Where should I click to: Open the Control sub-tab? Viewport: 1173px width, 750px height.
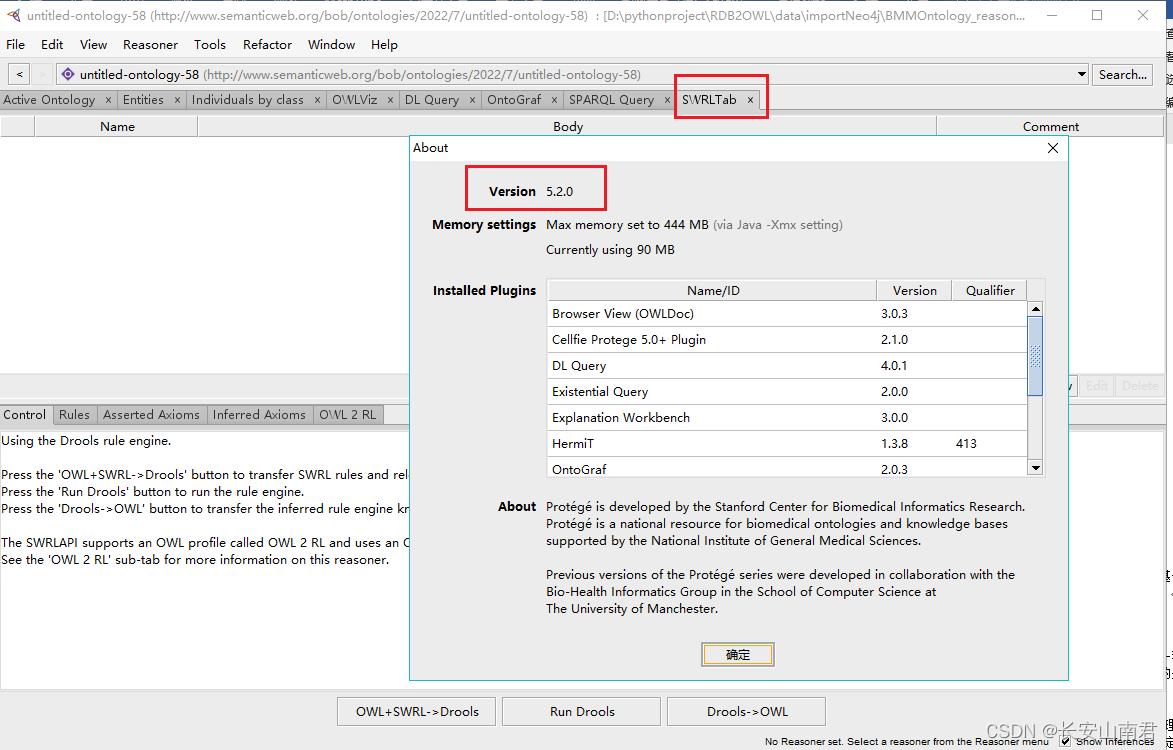pos(25,414)
